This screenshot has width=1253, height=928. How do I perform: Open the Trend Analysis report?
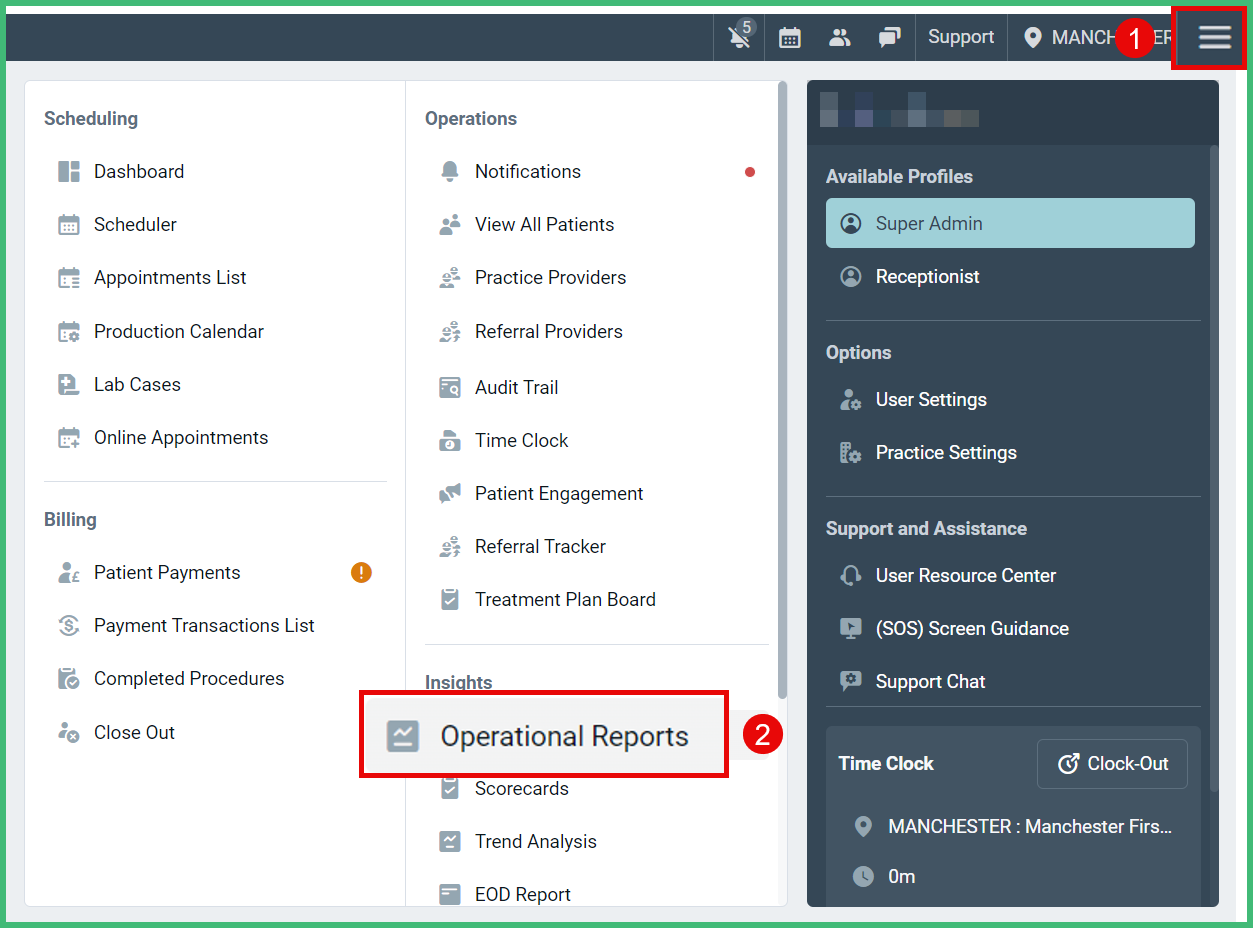click(535, 841)
